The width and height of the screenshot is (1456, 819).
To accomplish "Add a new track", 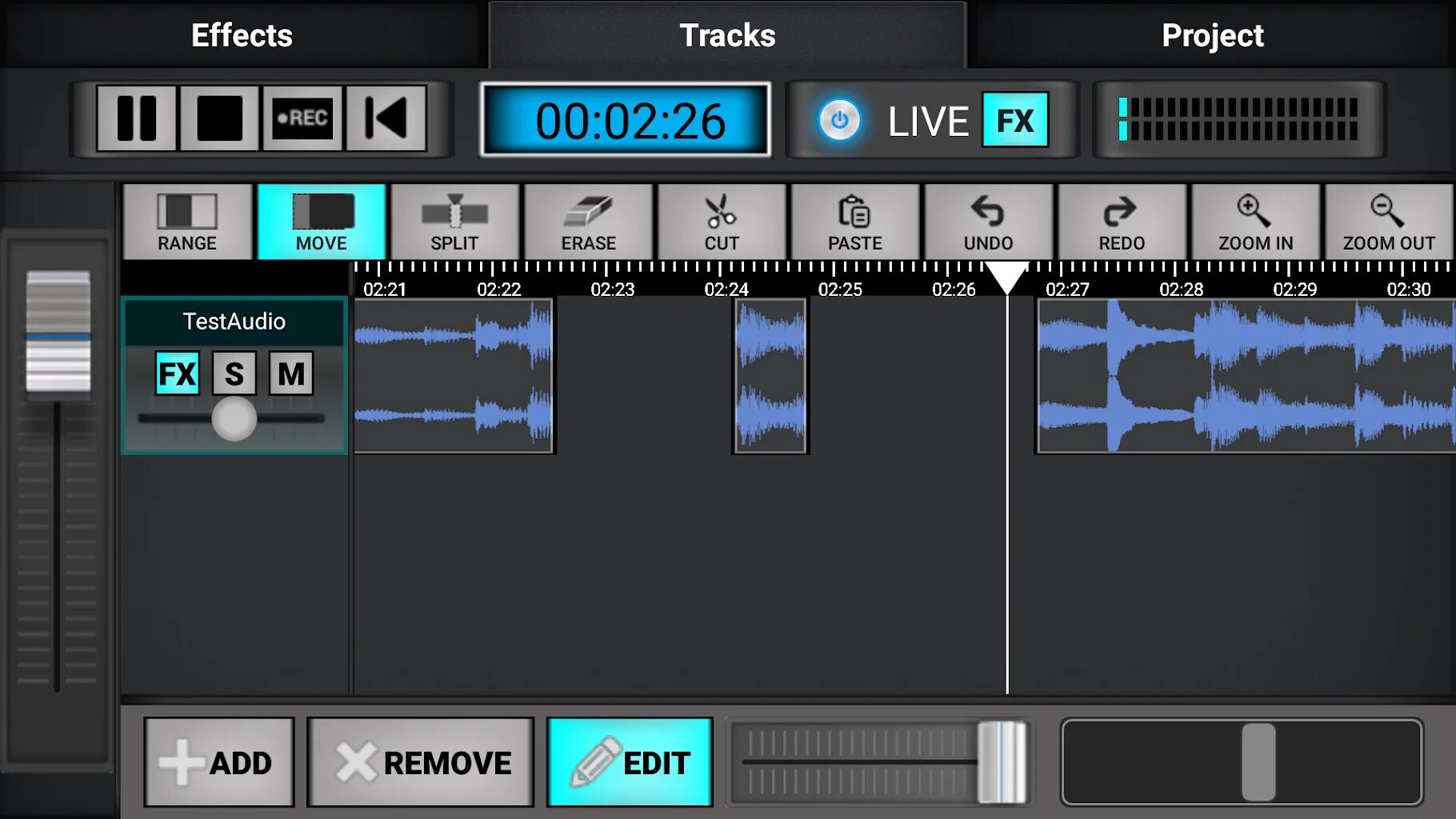I will pyautogui.click(x=219, y=762).
